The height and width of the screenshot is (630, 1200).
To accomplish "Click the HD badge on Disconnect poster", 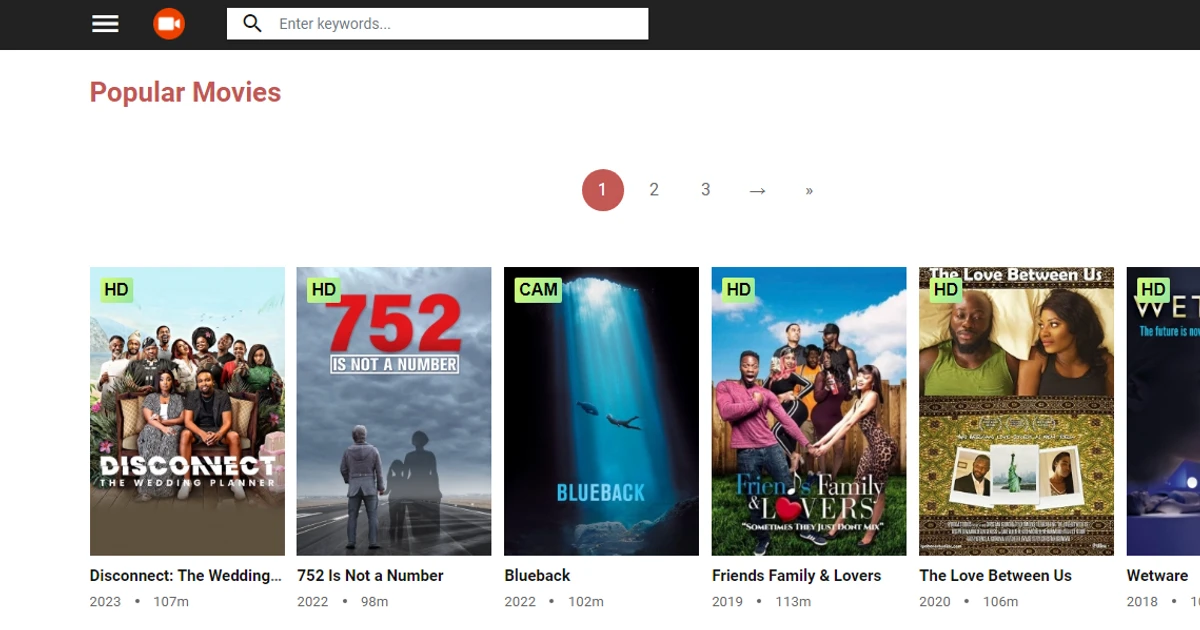I will coord(116,290).
